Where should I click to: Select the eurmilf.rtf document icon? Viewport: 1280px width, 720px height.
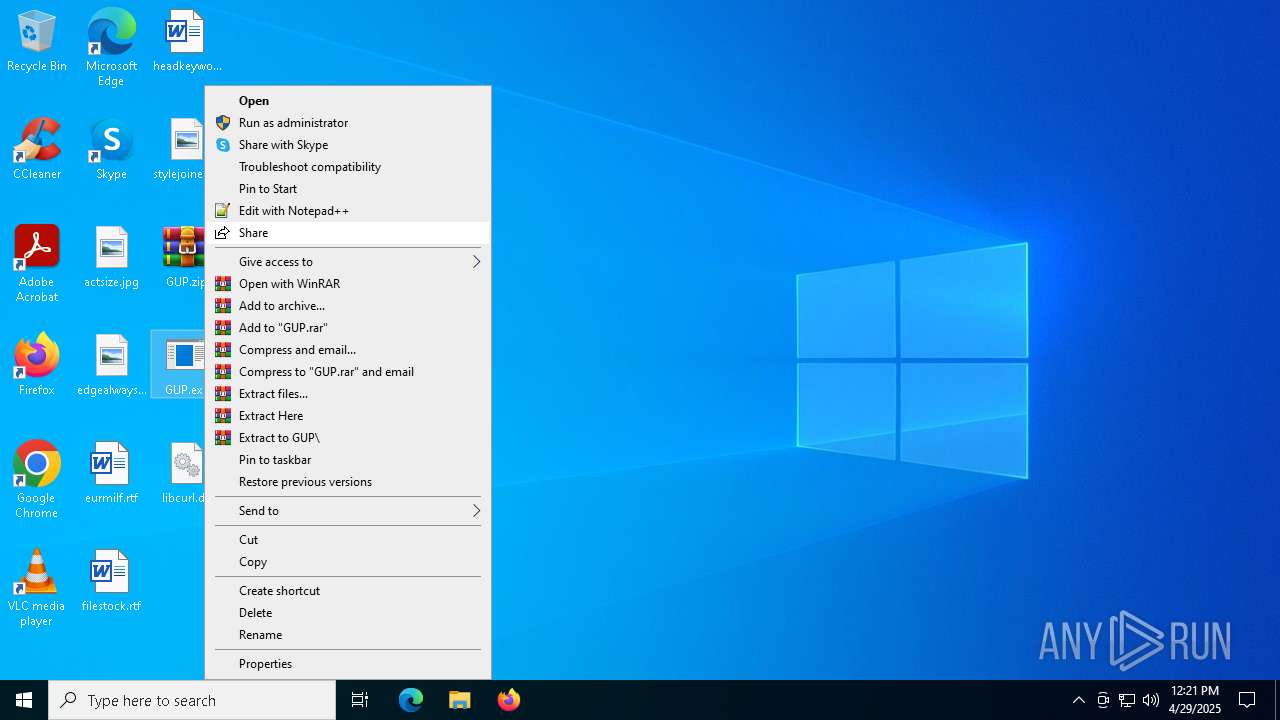click(x=111, y=473)
